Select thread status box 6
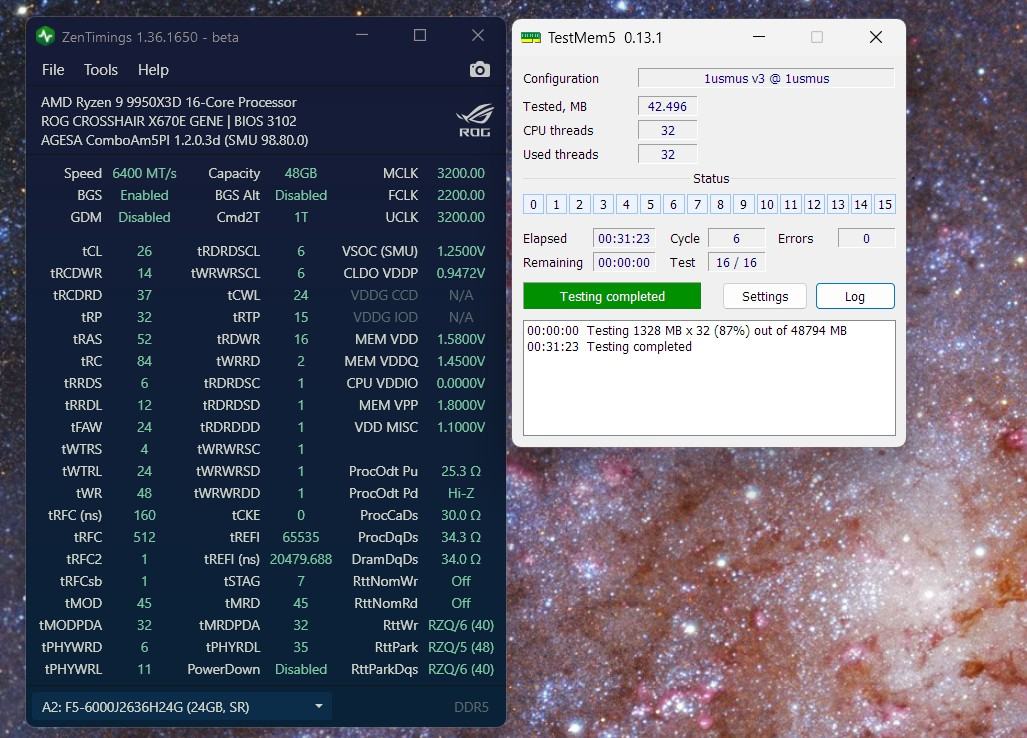Viewport: 1027px width, 738px height. [673, 204]
